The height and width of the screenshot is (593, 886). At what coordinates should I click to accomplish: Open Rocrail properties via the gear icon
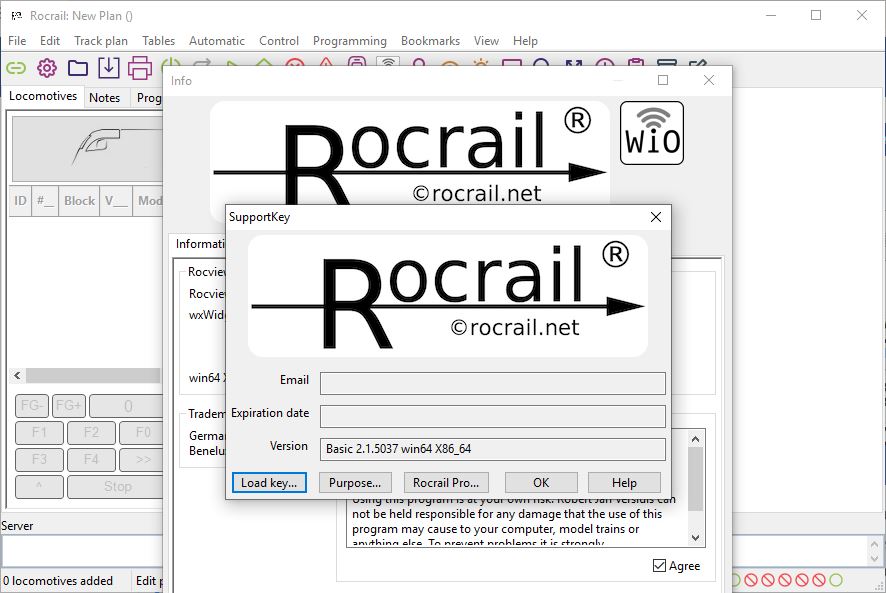point(47,68)
